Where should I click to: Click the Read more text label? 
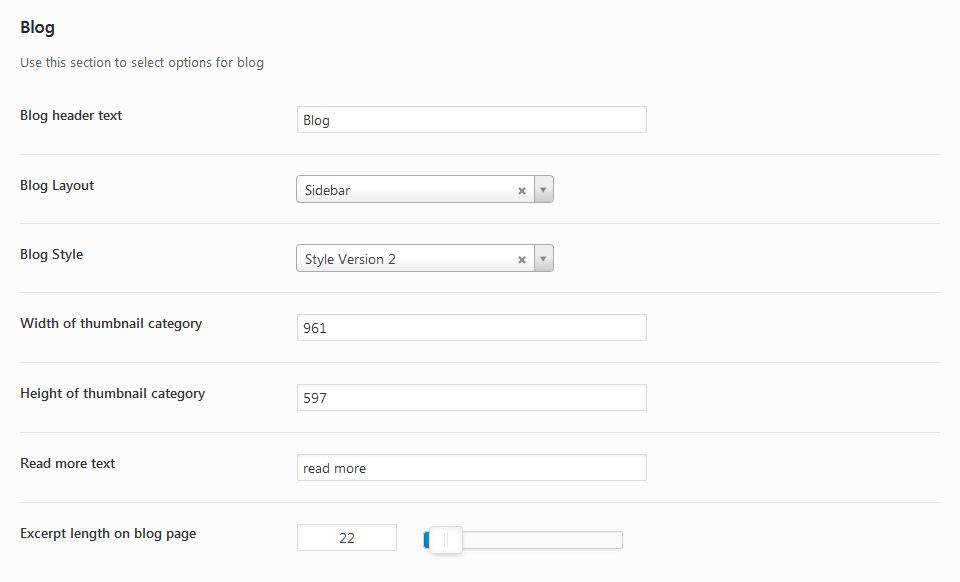[67, 463]
